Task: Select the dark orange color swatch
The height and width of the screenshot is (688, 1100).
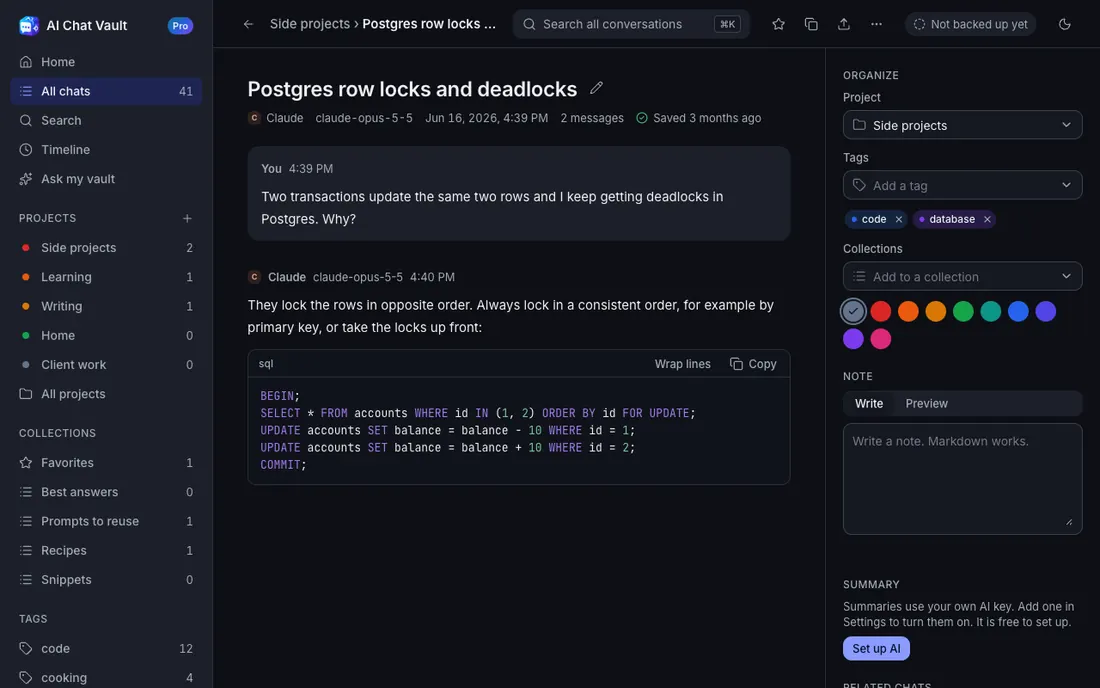Action: click(x=908, y=311)
